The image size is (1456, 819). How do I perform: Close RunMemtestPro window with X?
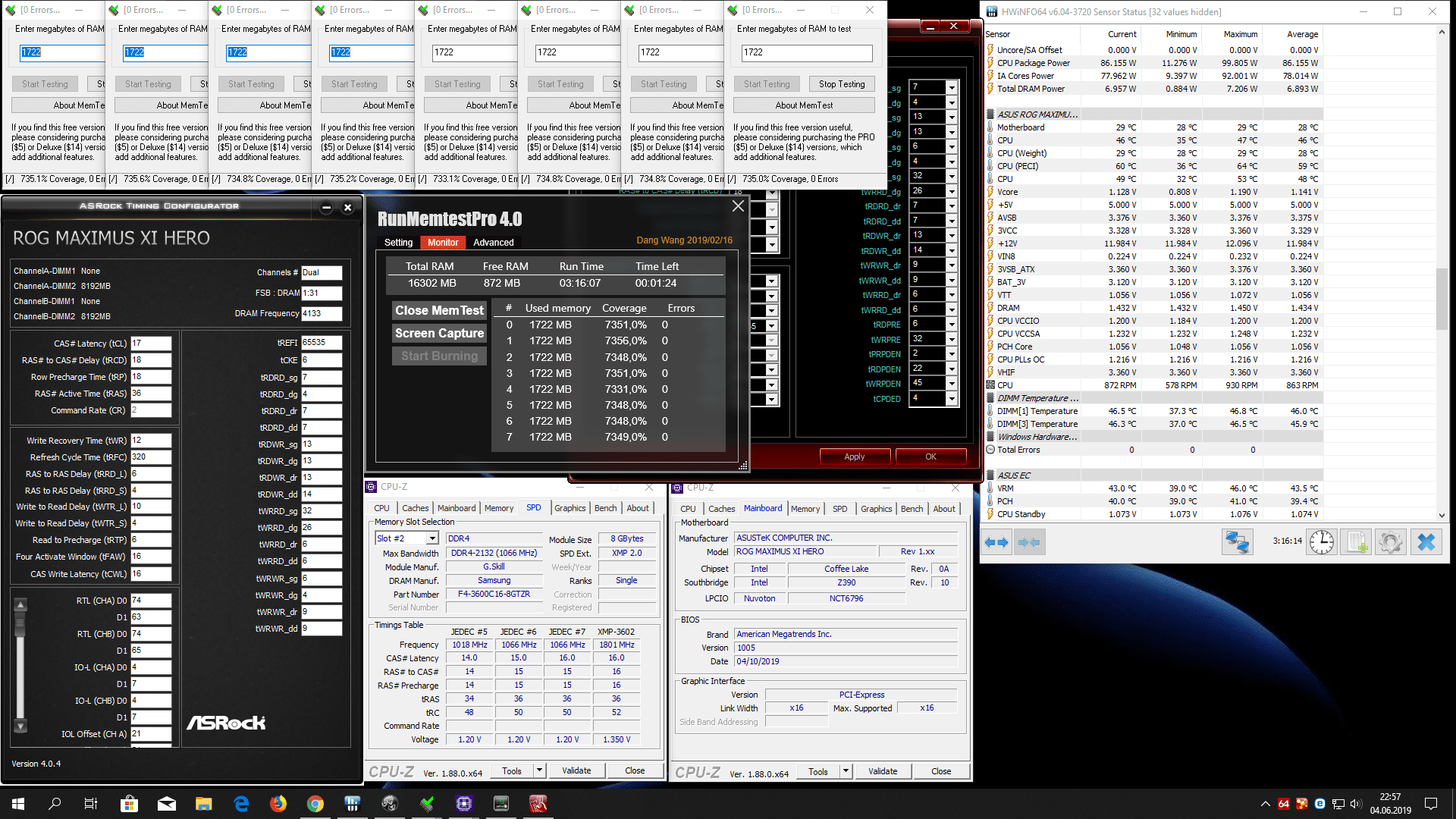coord(738,206)
